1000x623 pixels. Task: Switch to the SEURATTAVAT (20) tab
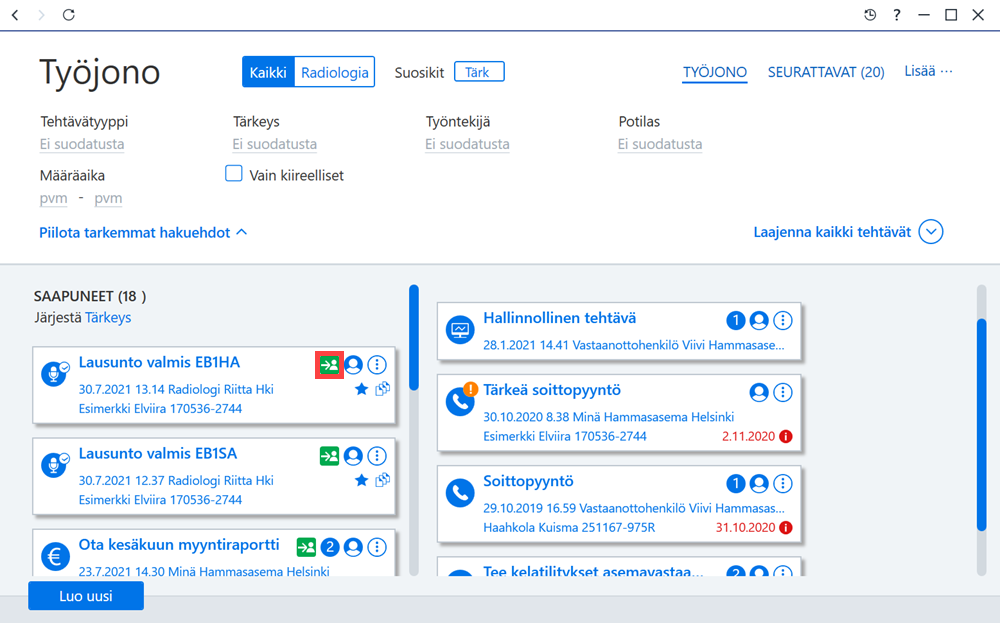[x=826, y=72]
